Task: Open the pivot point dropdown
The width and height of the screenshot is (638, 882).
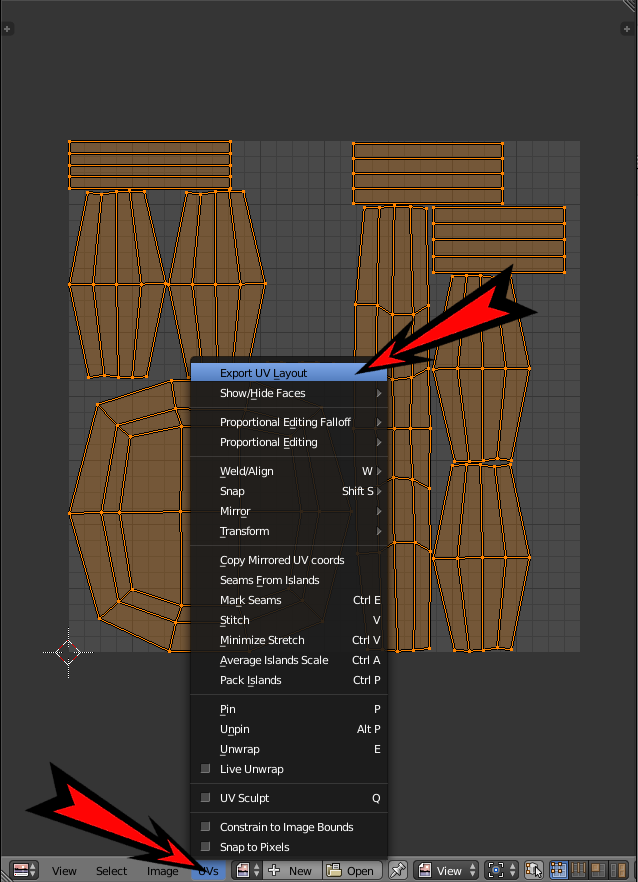Action: [x=500, y=870]
